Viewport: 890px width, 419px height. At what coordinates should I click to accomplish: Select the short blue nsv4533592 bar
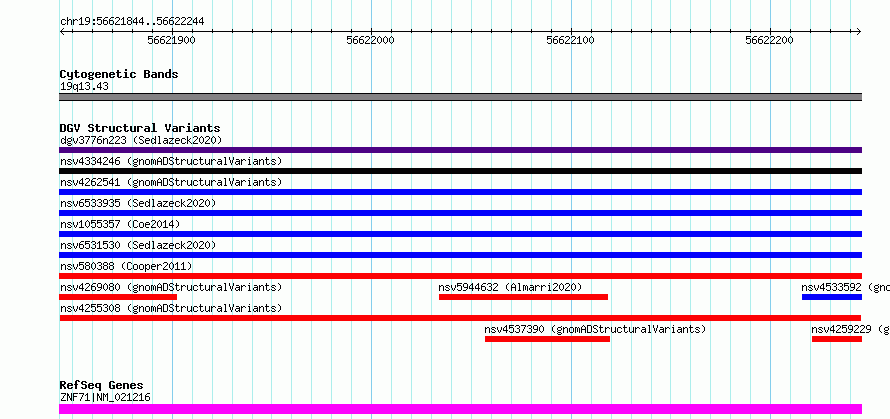[832, 297]
